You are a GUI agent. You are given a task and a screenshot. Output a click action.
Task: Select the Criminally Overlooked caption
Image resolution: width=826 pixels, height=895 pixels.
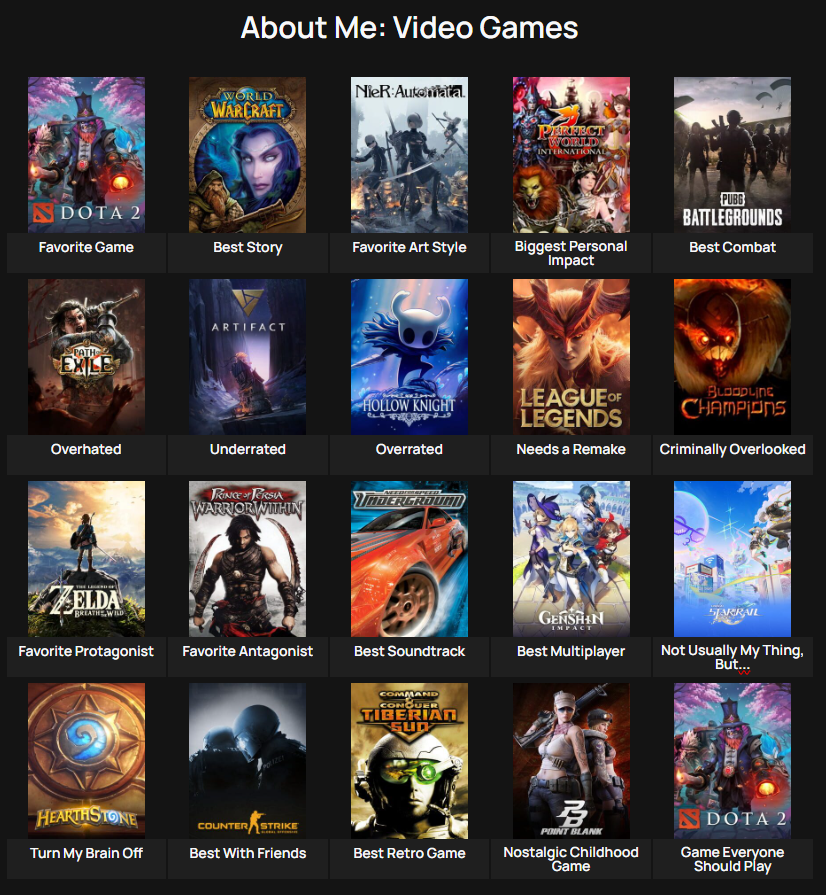pos(732,449)
